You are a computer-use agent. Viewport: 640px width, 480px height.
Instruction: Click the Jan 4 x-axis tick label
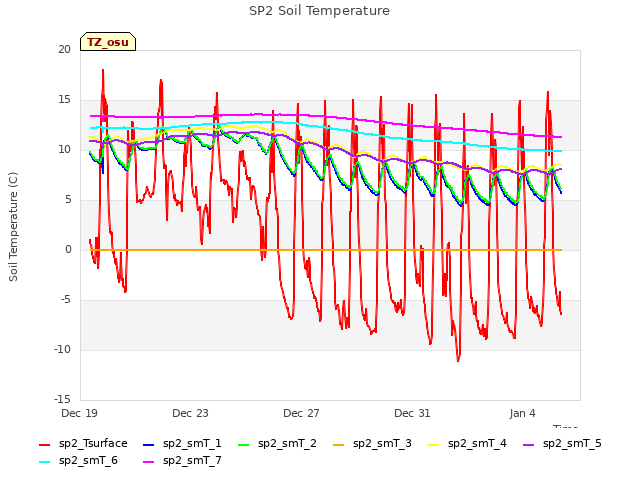click(x=522, y=413)
